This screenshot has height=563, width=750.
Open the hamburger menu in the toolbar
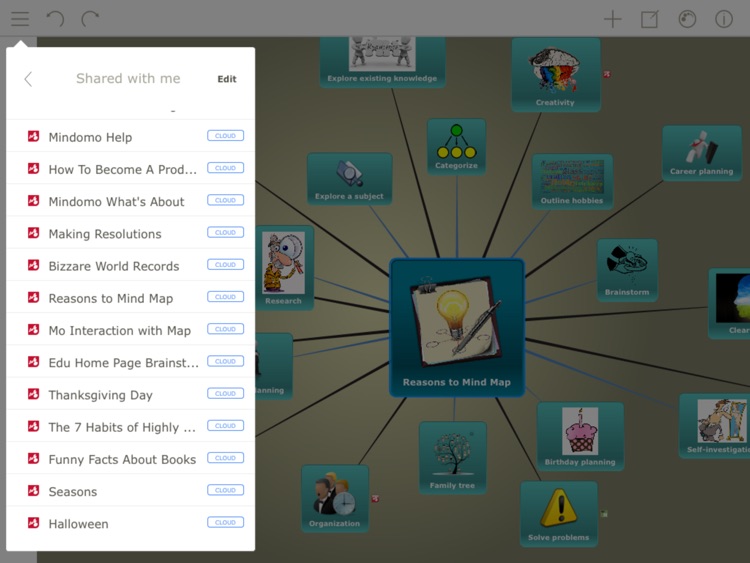pos(20,19)
